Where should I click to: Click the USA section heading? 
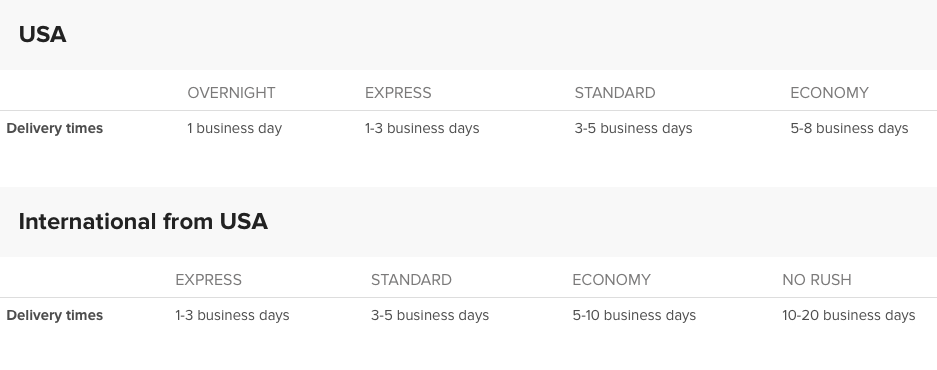coord(42,35)
